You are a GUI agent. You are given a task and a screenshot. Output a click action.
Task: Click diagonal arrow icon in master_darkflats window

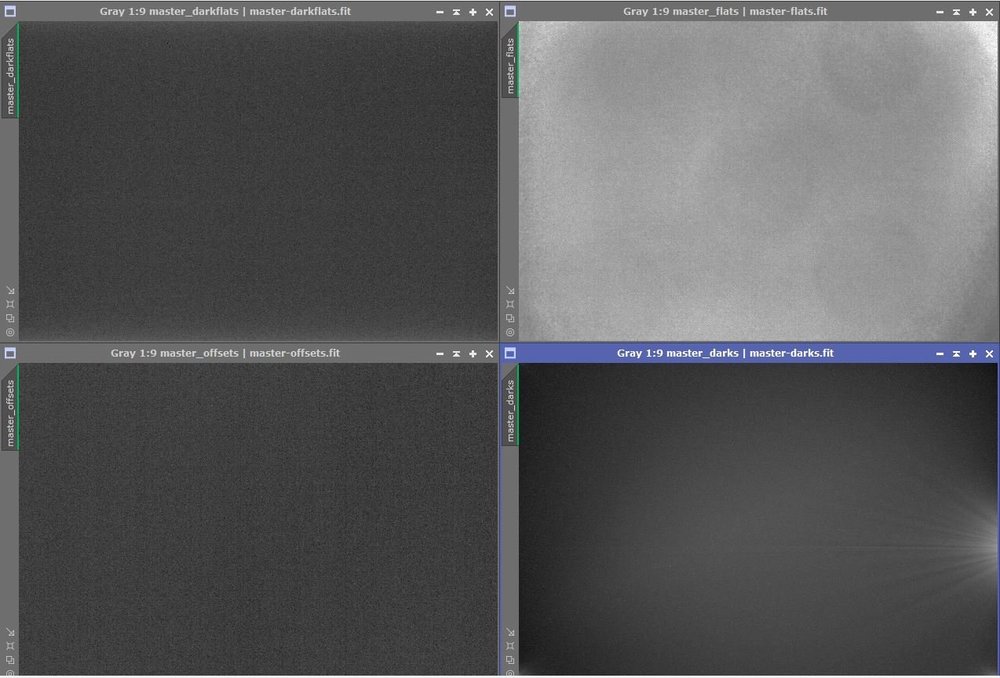tap(10, 291)
